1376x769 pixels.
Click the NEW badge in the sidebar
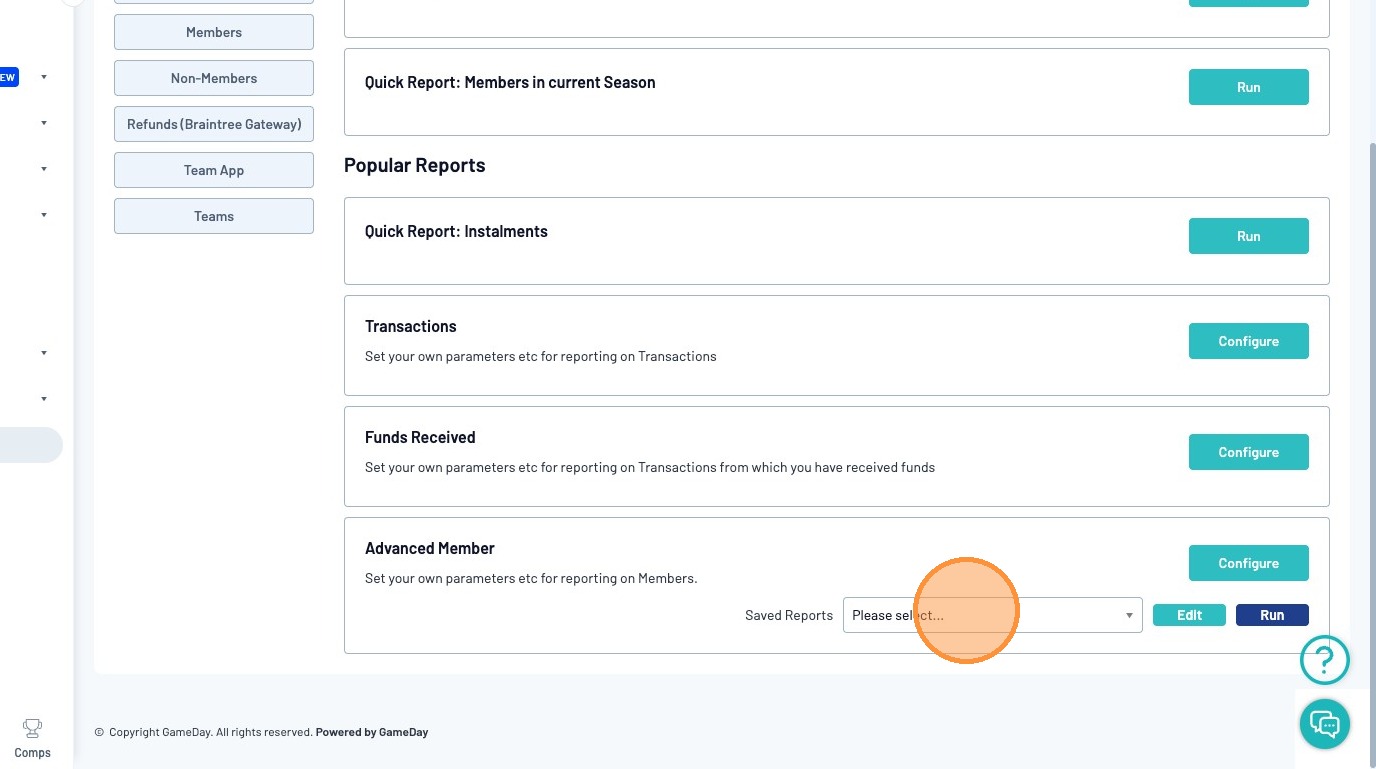pos(8,77)
